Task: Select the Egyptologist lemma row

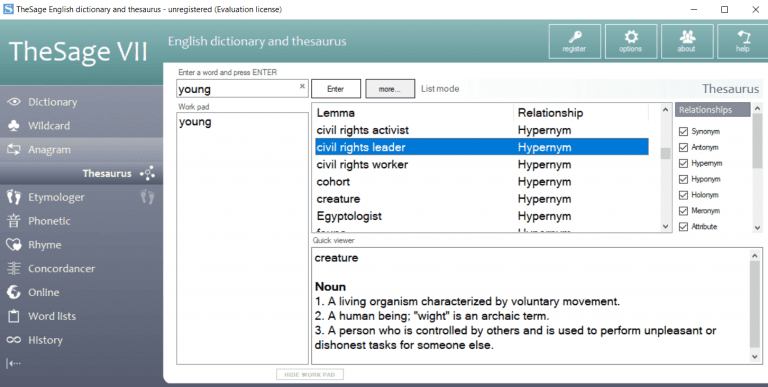Action: pyautogui.click(x=481, y=216)
